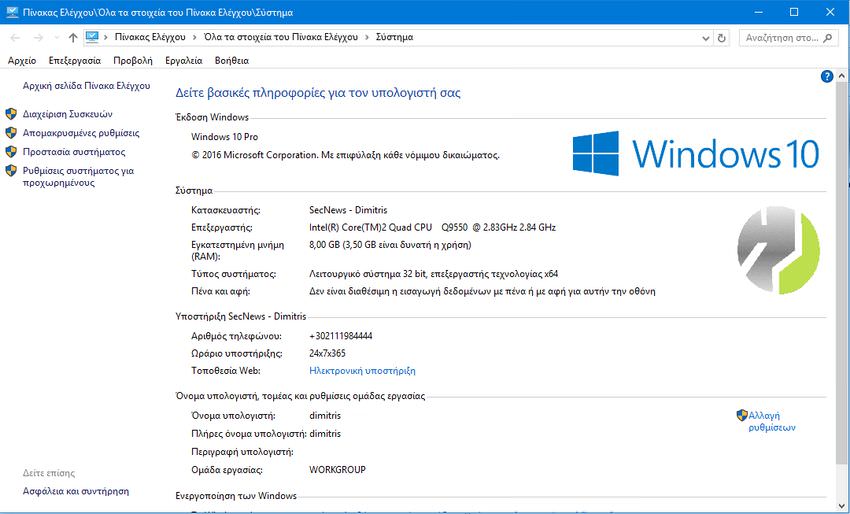
Task: Click Απομακρυσμένες ρυθμίσεις link in sidebar
Action: pyautogui.click(x=81, y=133)
